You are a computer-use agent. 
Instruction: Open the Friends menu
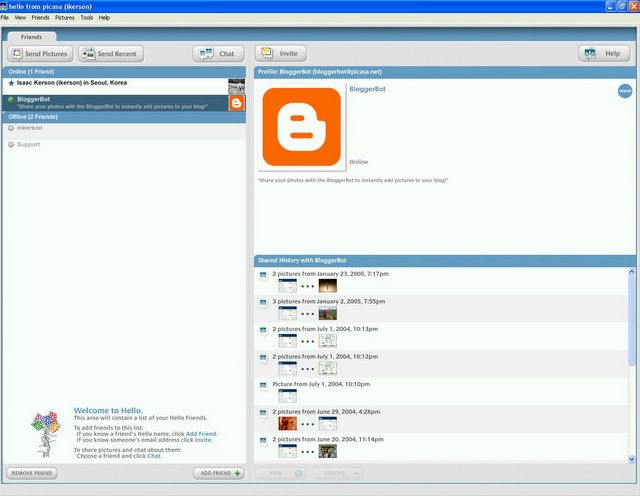tap(40, 18)
